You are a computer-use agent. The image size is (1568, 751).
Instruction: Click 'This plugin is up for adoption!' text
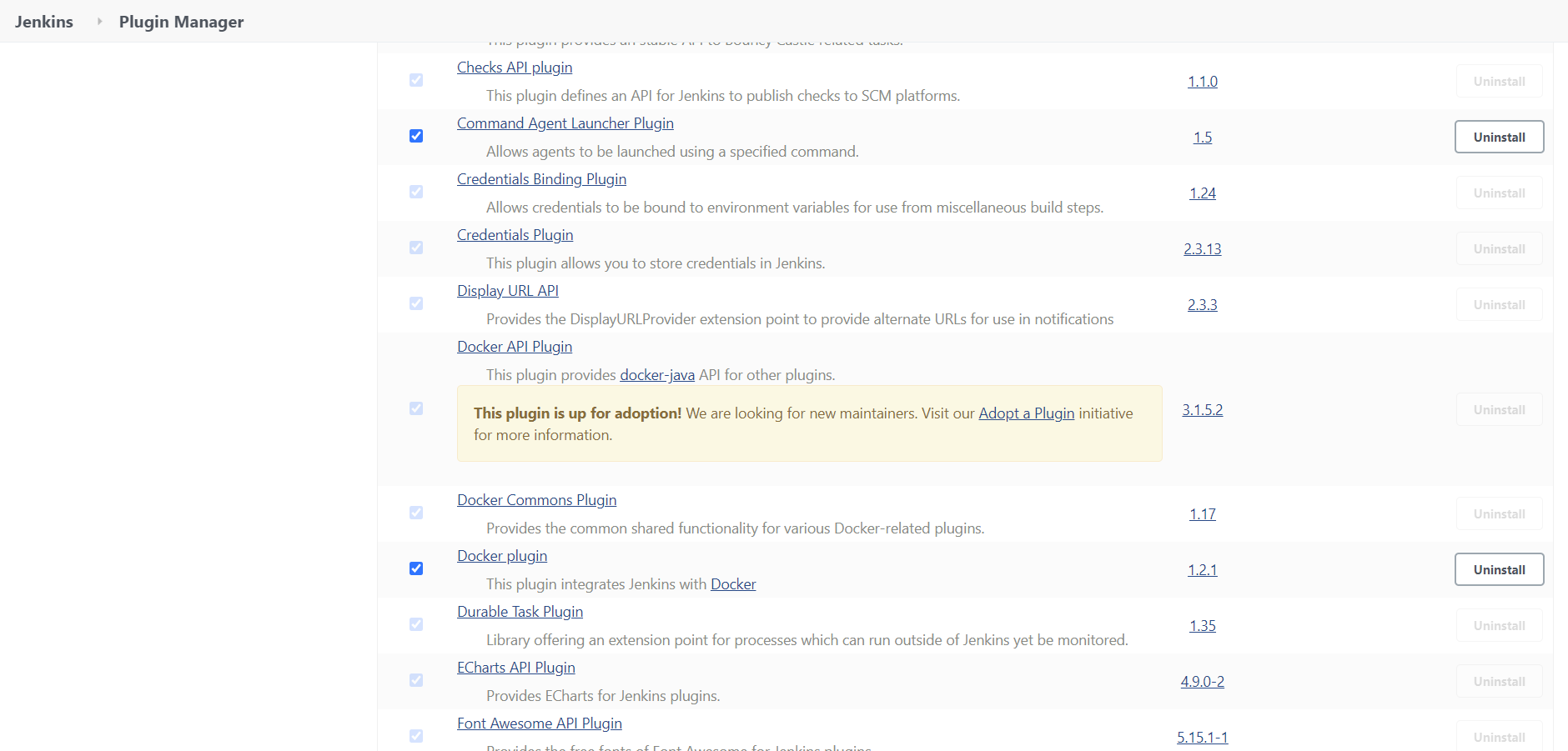pyautogui.click(x=577, y=413)
